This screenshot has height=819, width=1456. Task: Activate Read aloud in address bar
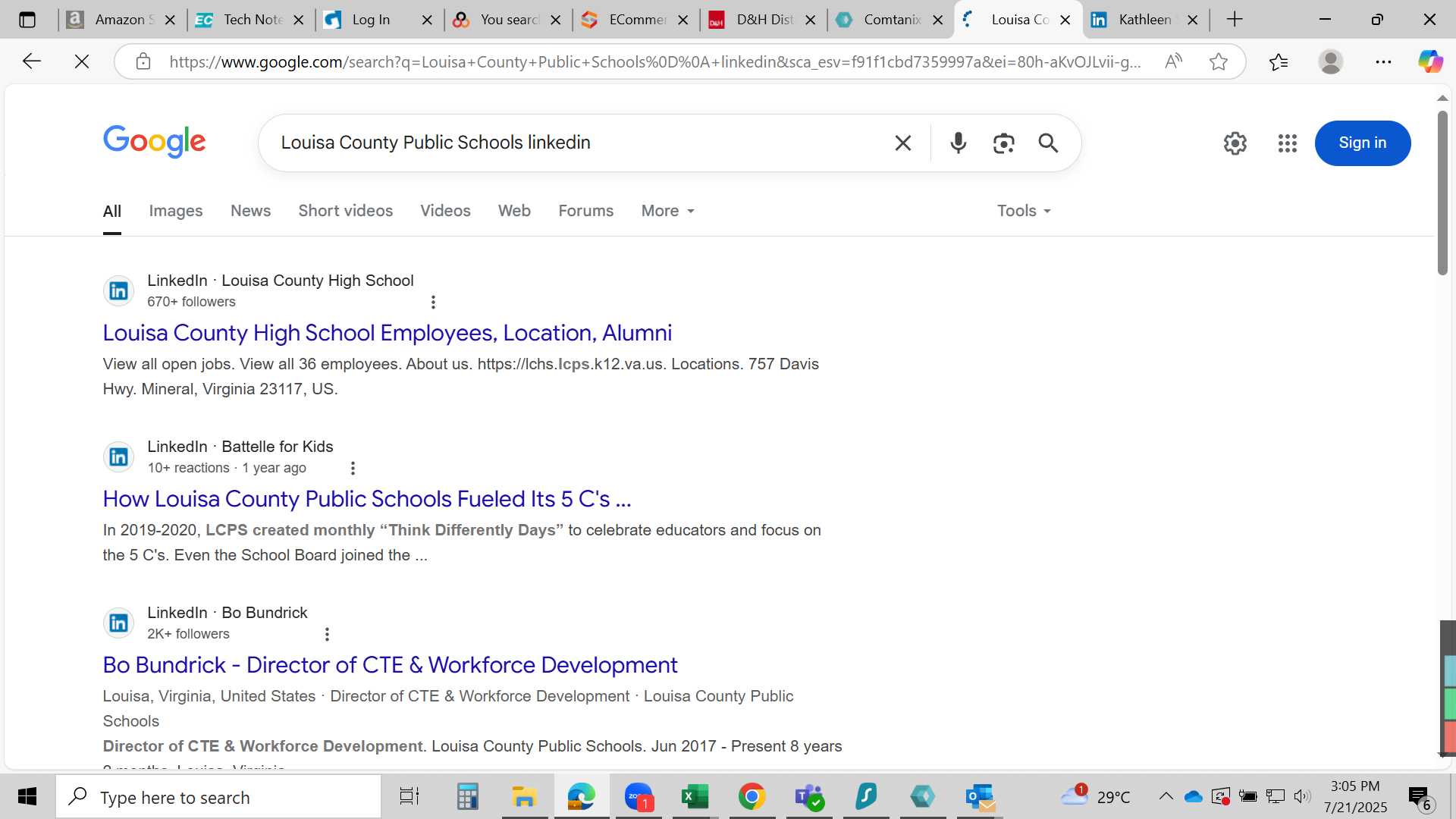(x=1173, y=61)
